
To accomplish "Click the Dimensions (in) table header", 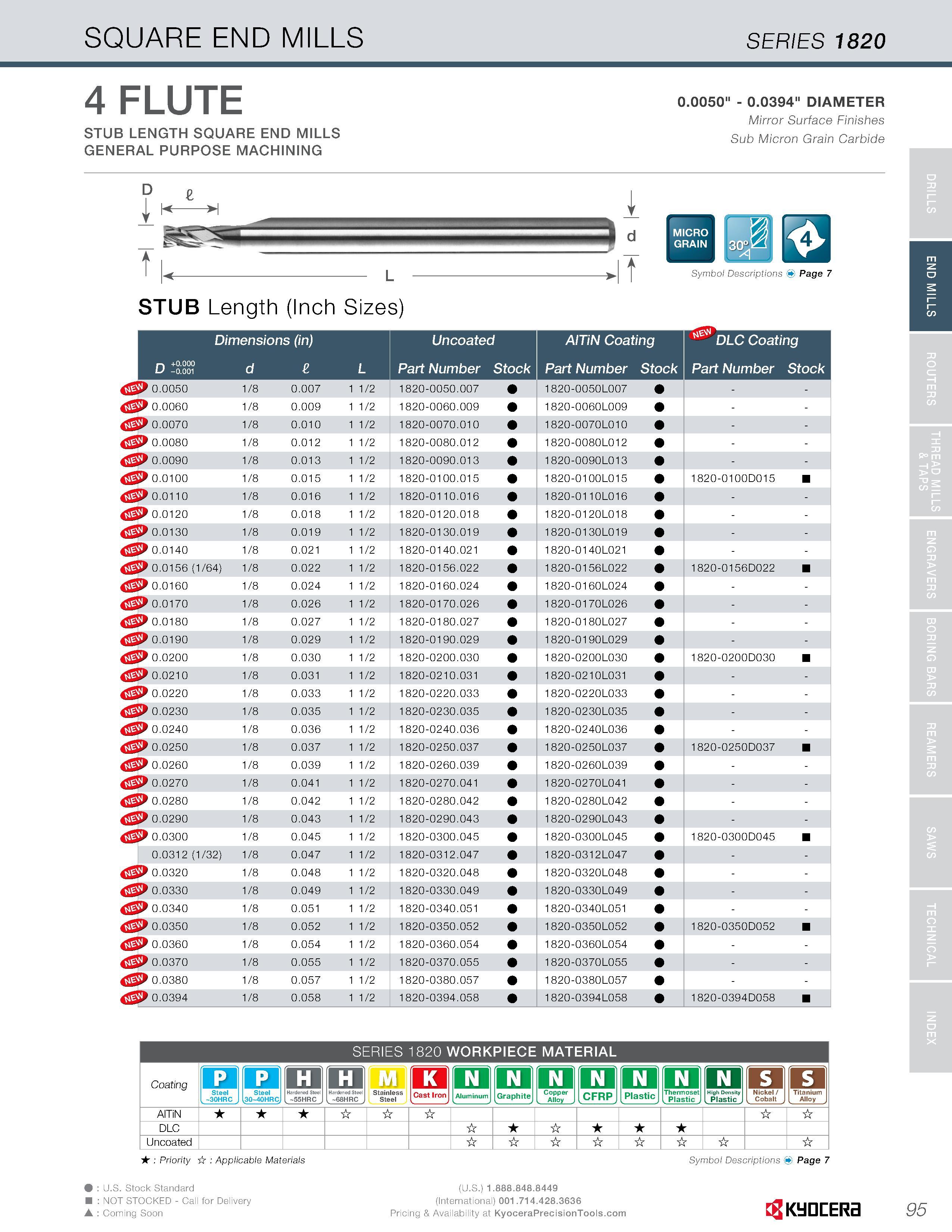I will [x=263, y=340].
